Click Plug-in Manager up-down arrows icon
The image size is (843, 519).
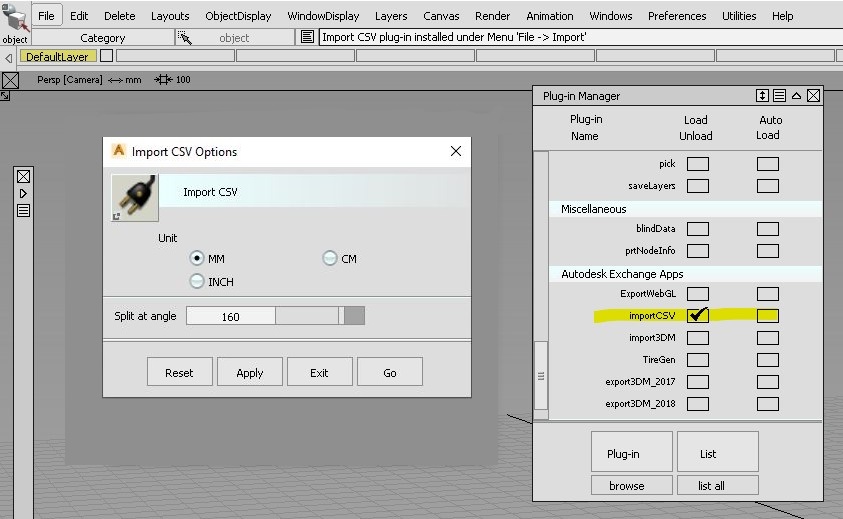tap(762, 96)
